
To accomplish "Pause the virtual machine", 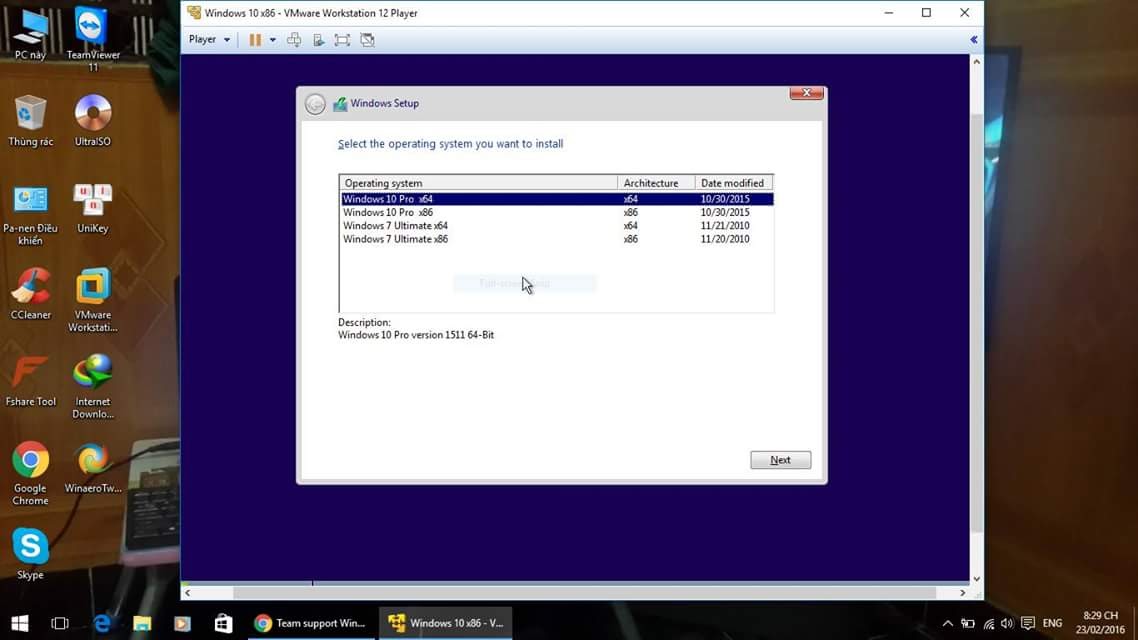I will click(255, 40).
